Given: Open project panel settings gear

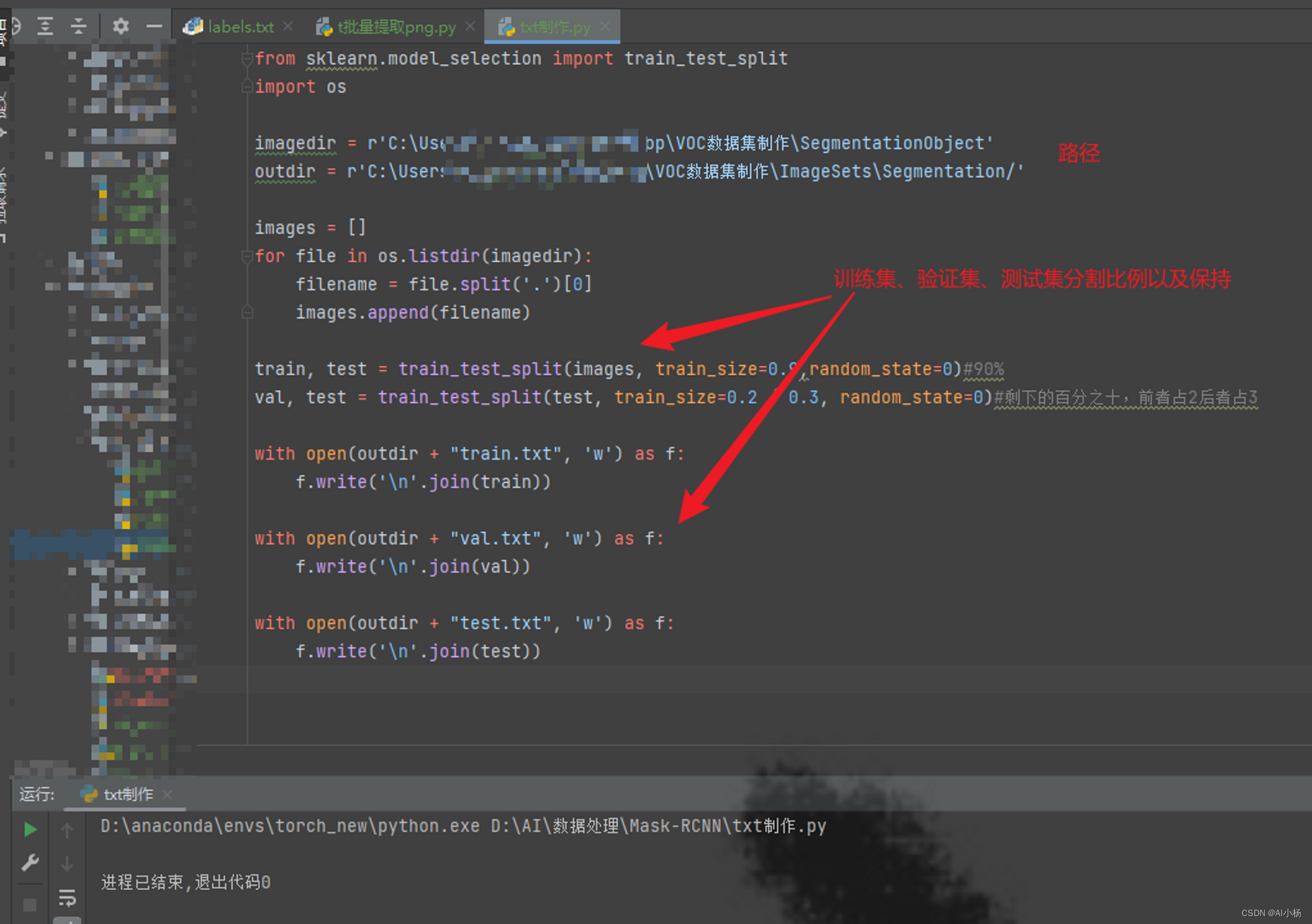Looking at the screenshot, I should point(121,26).
